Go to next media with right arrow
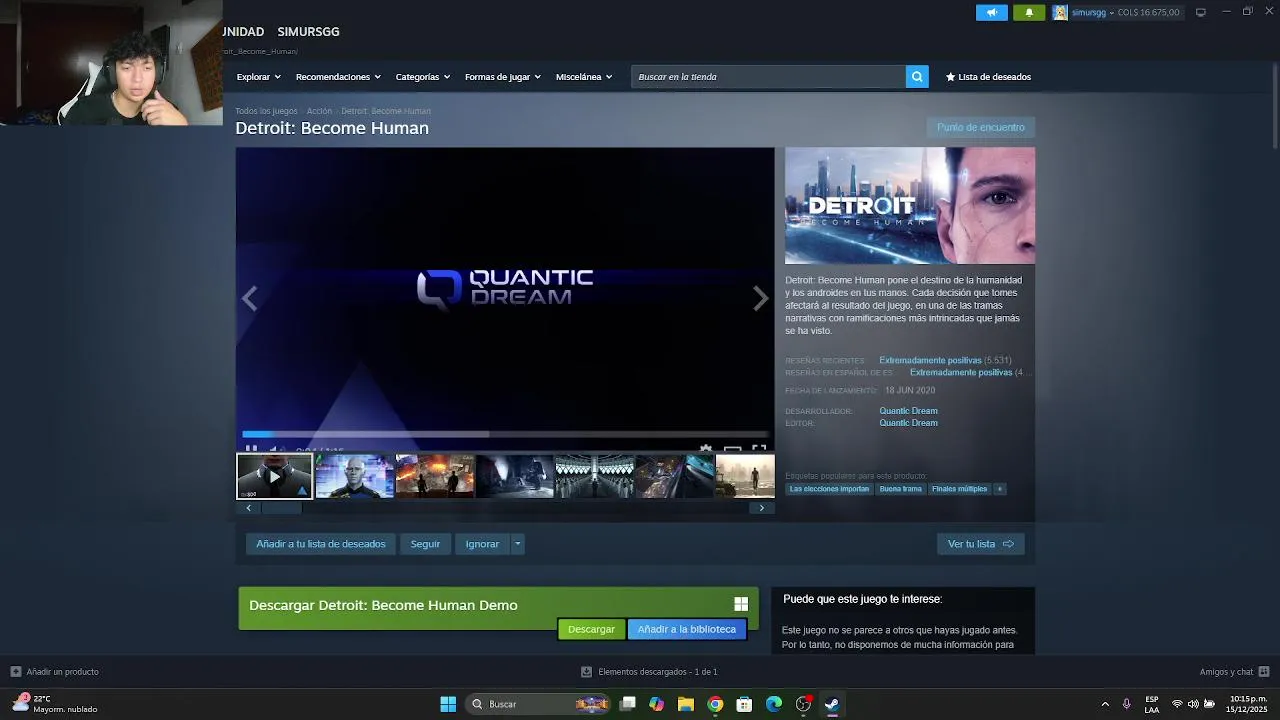Screen dimensions: 1280x720 click(761, 298)
